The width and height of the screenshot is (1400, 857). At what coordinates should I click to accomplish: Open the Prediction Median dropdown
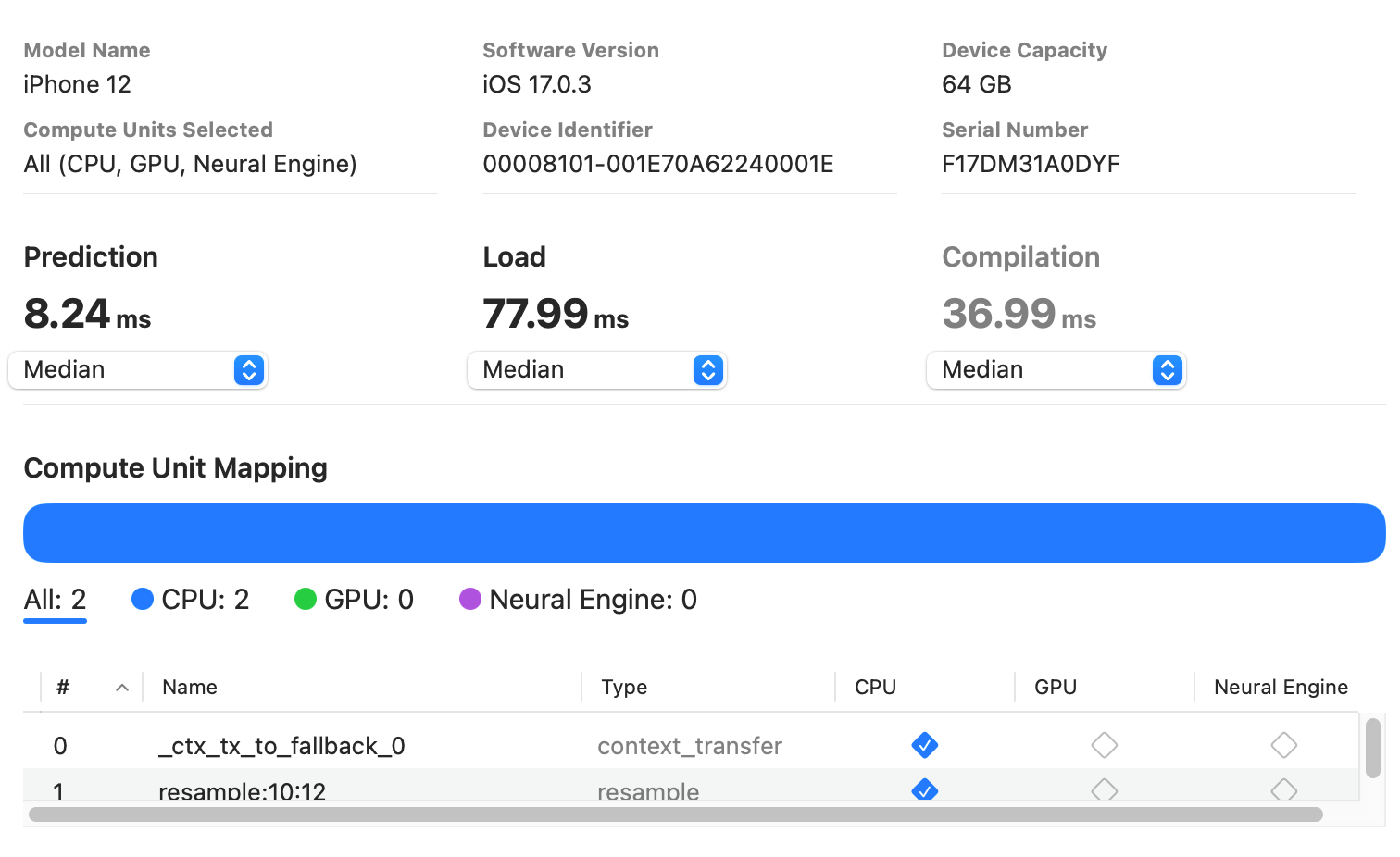pos(137,370)
